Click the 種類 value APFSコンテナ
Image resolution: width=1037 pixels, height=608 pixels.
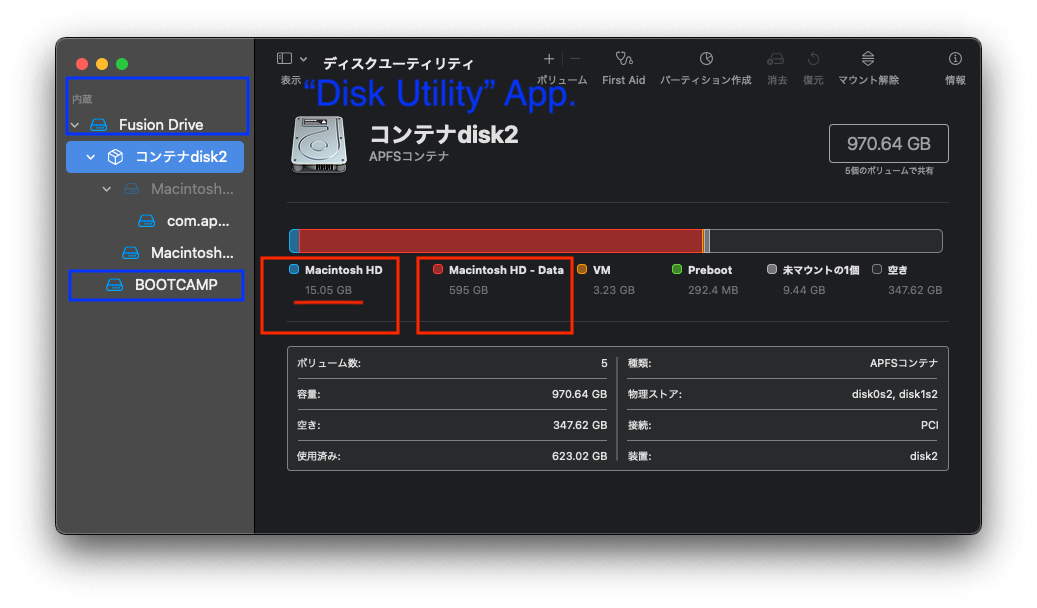click(x=903, y=363)
